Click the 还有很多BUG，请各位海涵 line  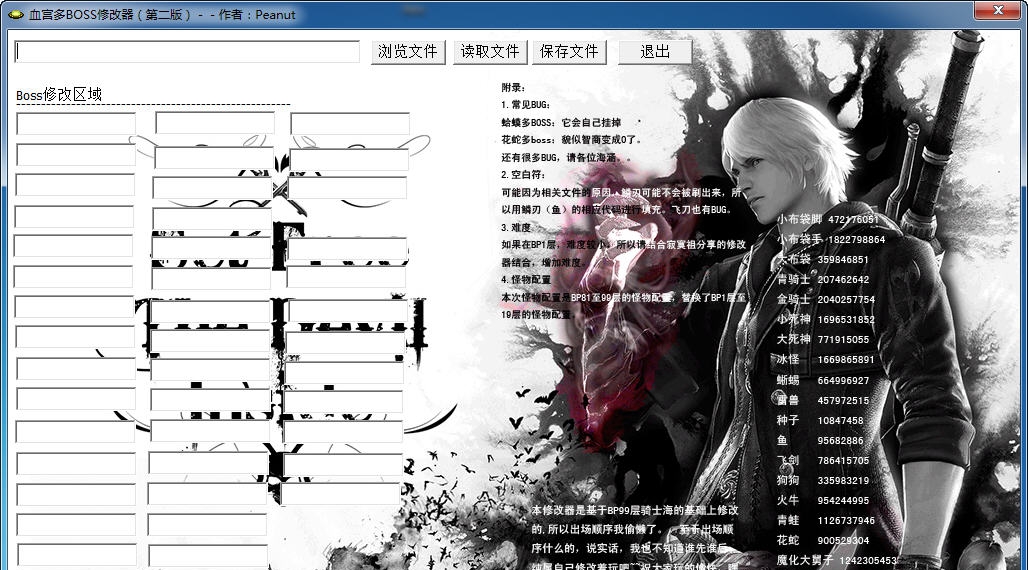[x=564, y=157]
